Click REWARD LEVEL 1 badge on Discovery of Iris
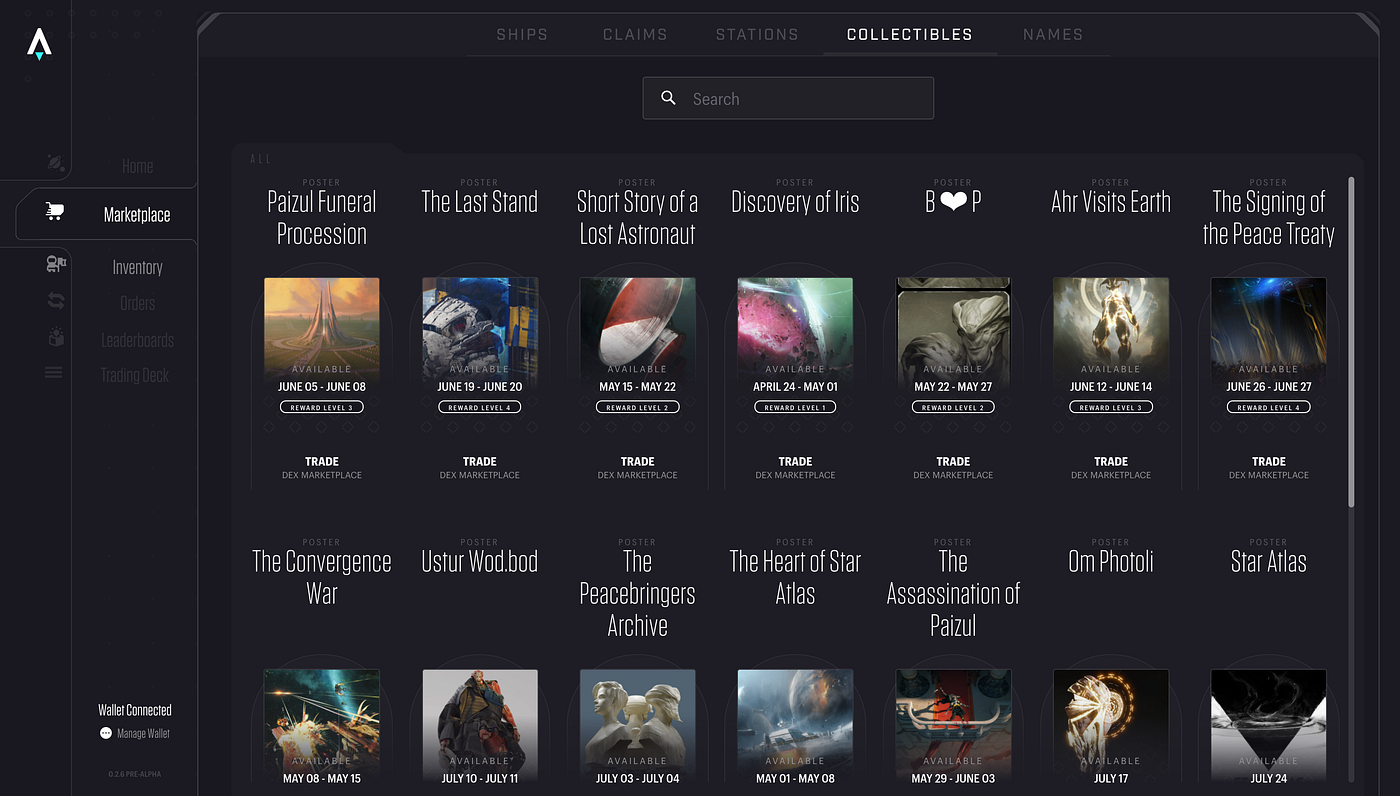This screenshot has height=796, width=1400. coord(795,406)
